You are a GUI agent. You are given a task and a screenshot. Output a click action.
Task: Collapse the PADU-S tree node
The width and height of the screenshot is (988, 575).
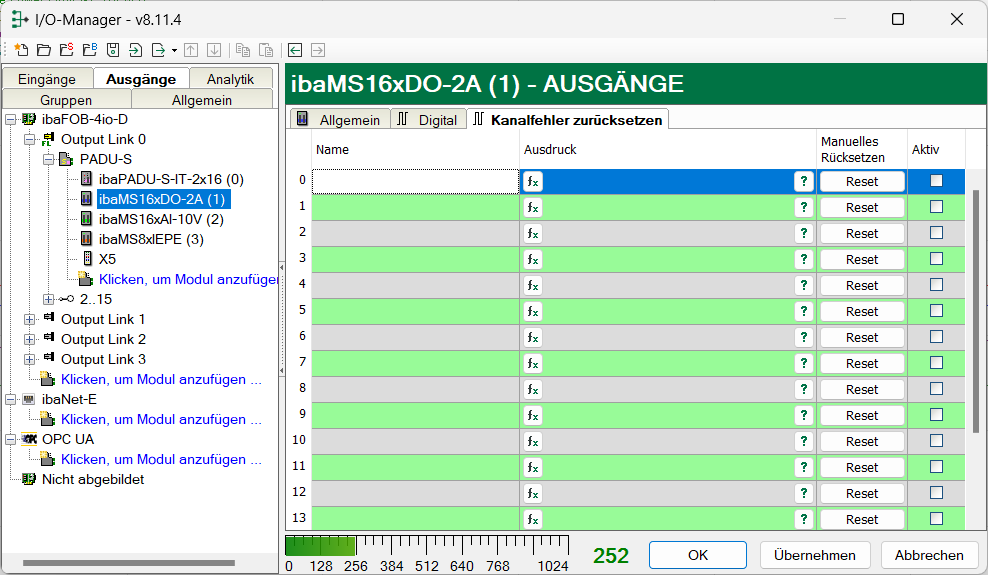[48, 159]
